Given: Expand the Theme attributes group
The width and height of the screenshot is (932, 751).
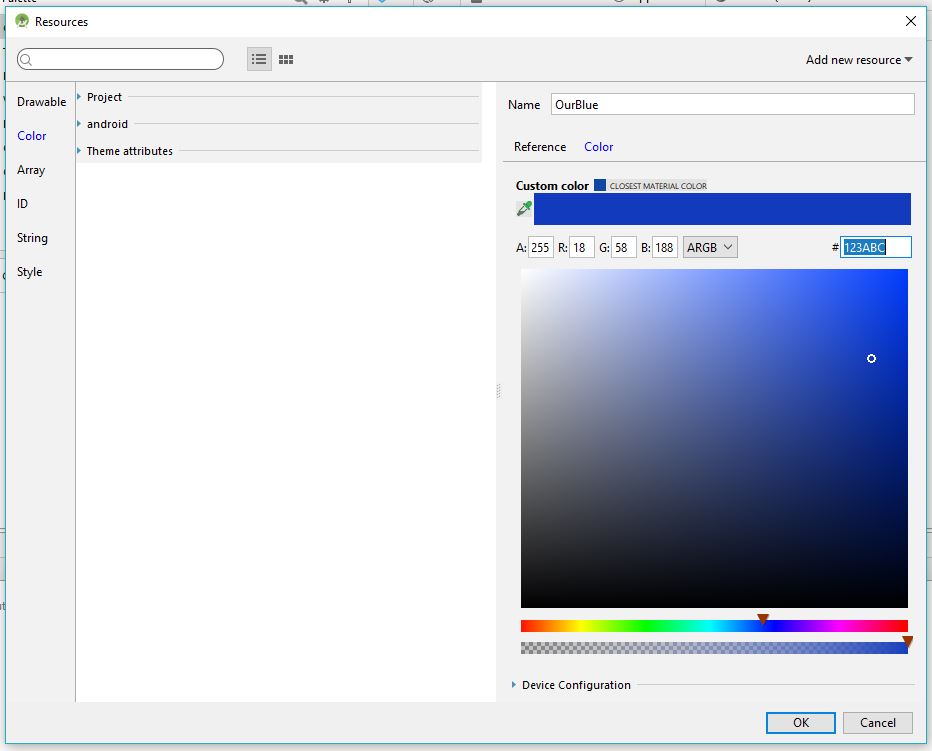Looking at the screenshot, I should point(79,151).
